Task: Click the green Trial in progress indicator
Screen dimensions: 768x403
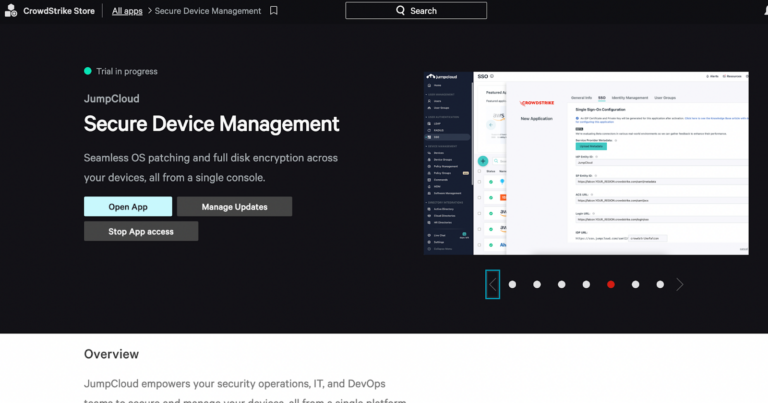Action: pyautogui.click(x=88, y=71)
